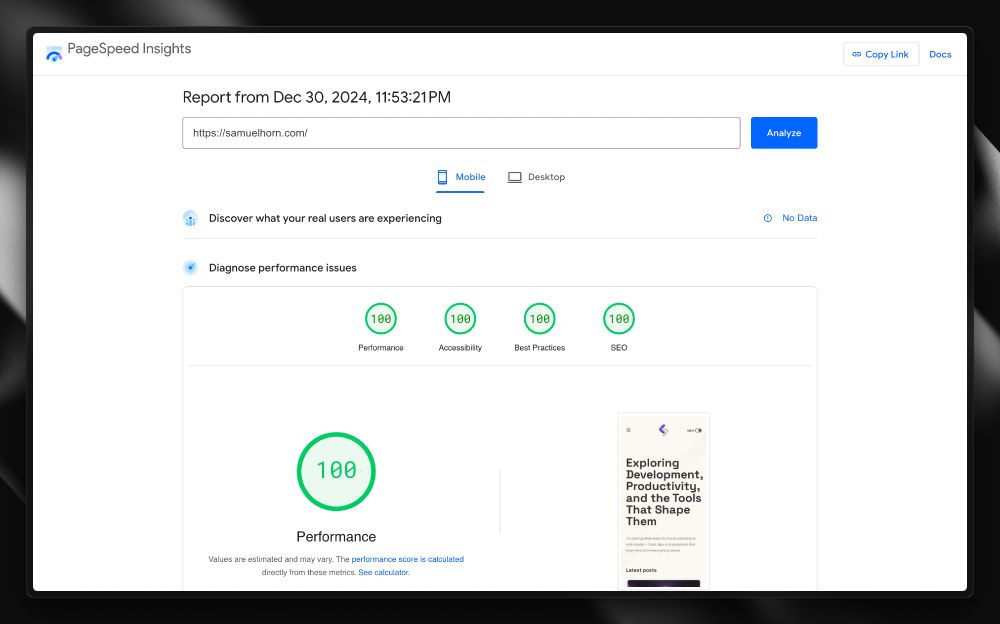Viewport: 1000px width, 624px height.
Task: Click the No Data info icon
Action: click(768, 218)
